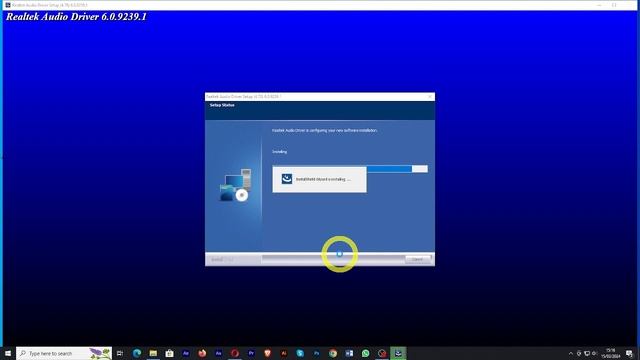Viewport: 640px width, 360px height.
Task: Open Premiere Pro from the taskbar
Action: 251,353
